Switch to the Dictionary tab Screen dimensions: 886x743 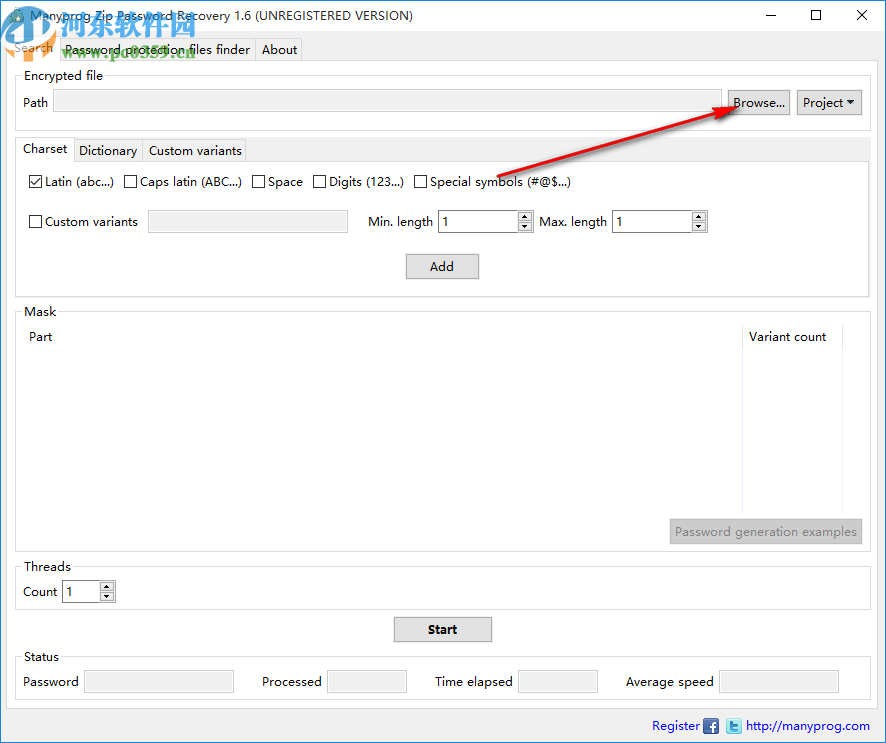108,150
